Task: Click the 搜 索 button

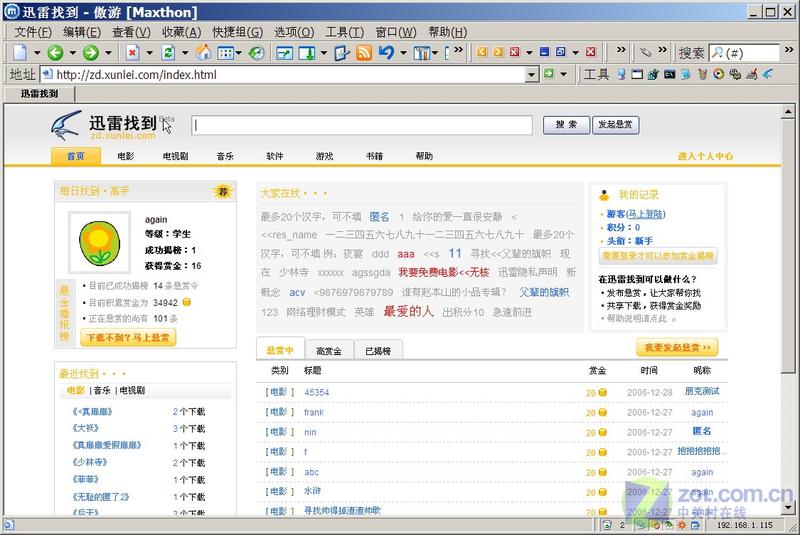Action: (x=566, y=125)
